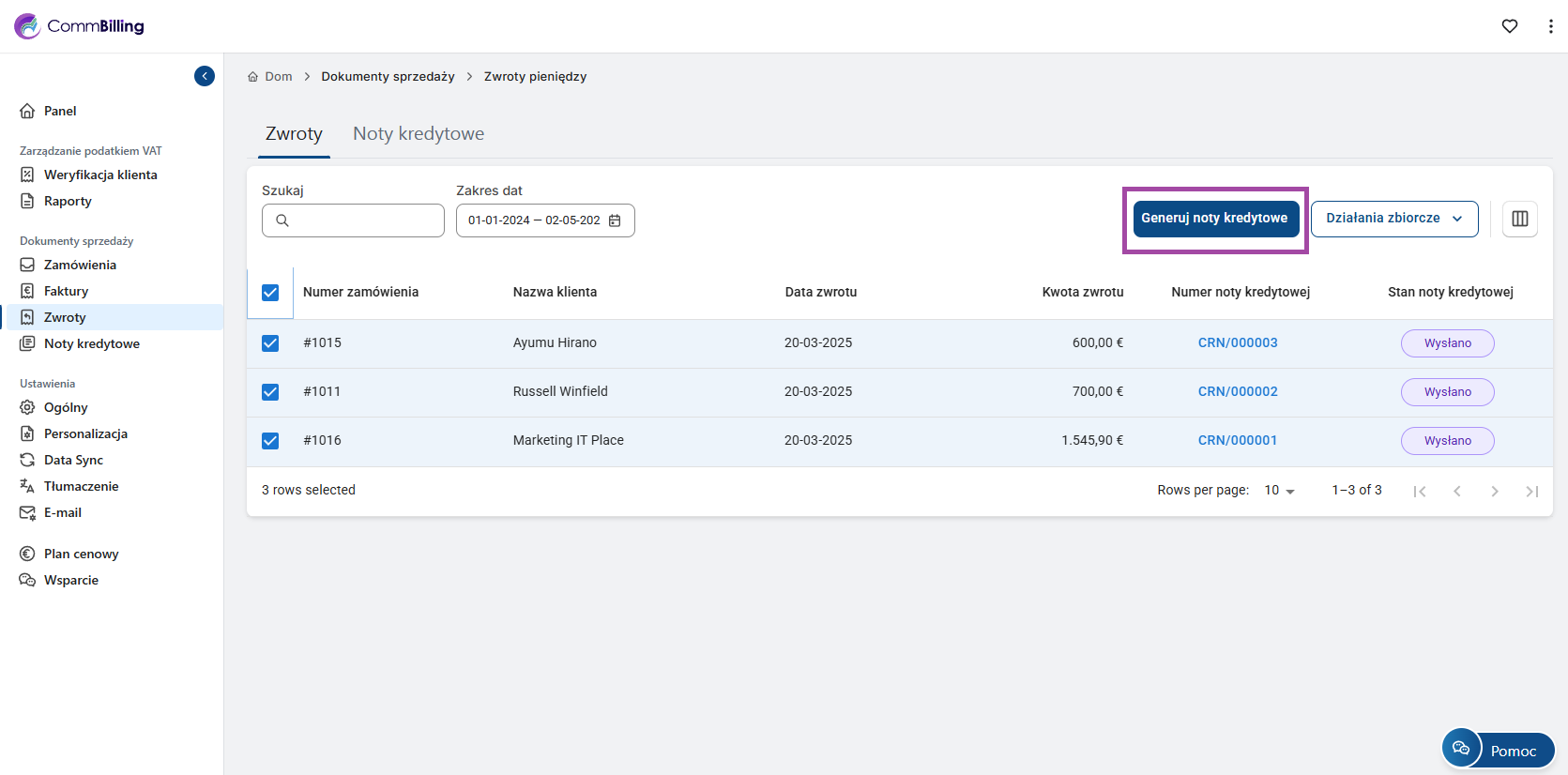This screenshot has height=775, width=1568.
Task: Open the column settings icon
Action: pos(1519,219)
